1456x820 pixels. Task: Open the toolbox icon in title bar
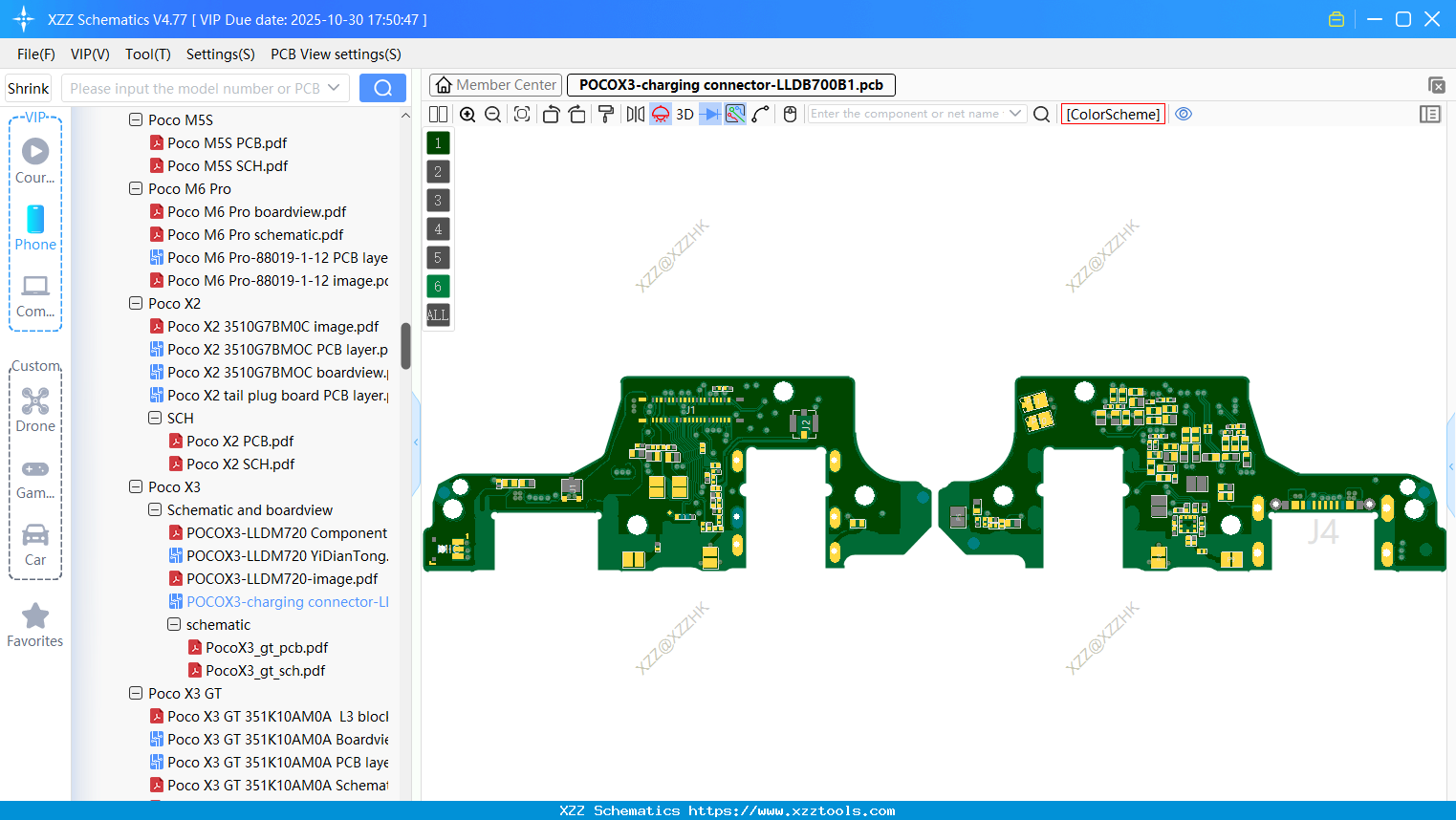(1336, 19)
